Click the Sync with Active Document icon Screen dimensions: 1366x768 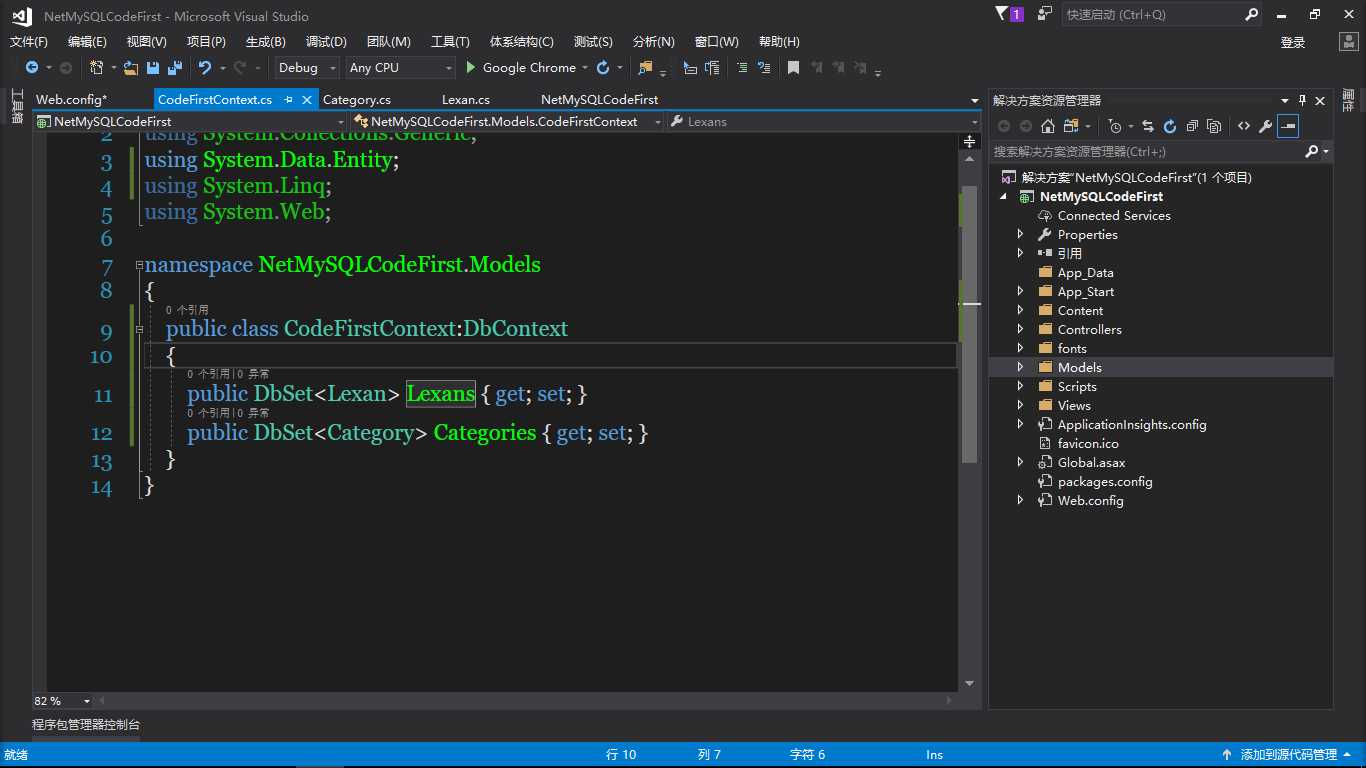coord(1148,126)
